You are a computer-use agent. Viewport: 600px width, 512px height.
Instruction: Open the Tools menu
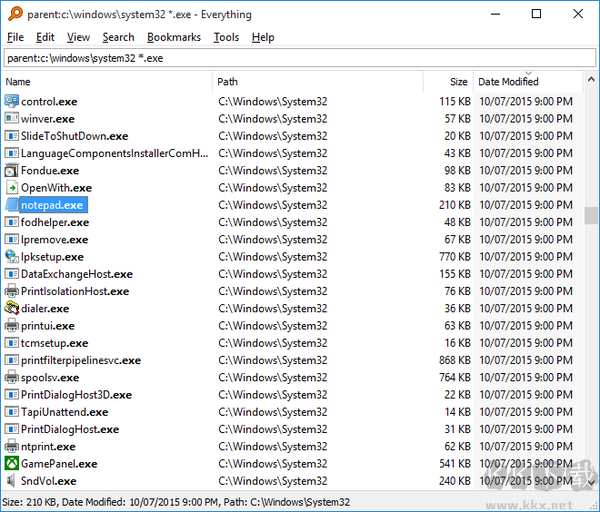click(226, 37)
